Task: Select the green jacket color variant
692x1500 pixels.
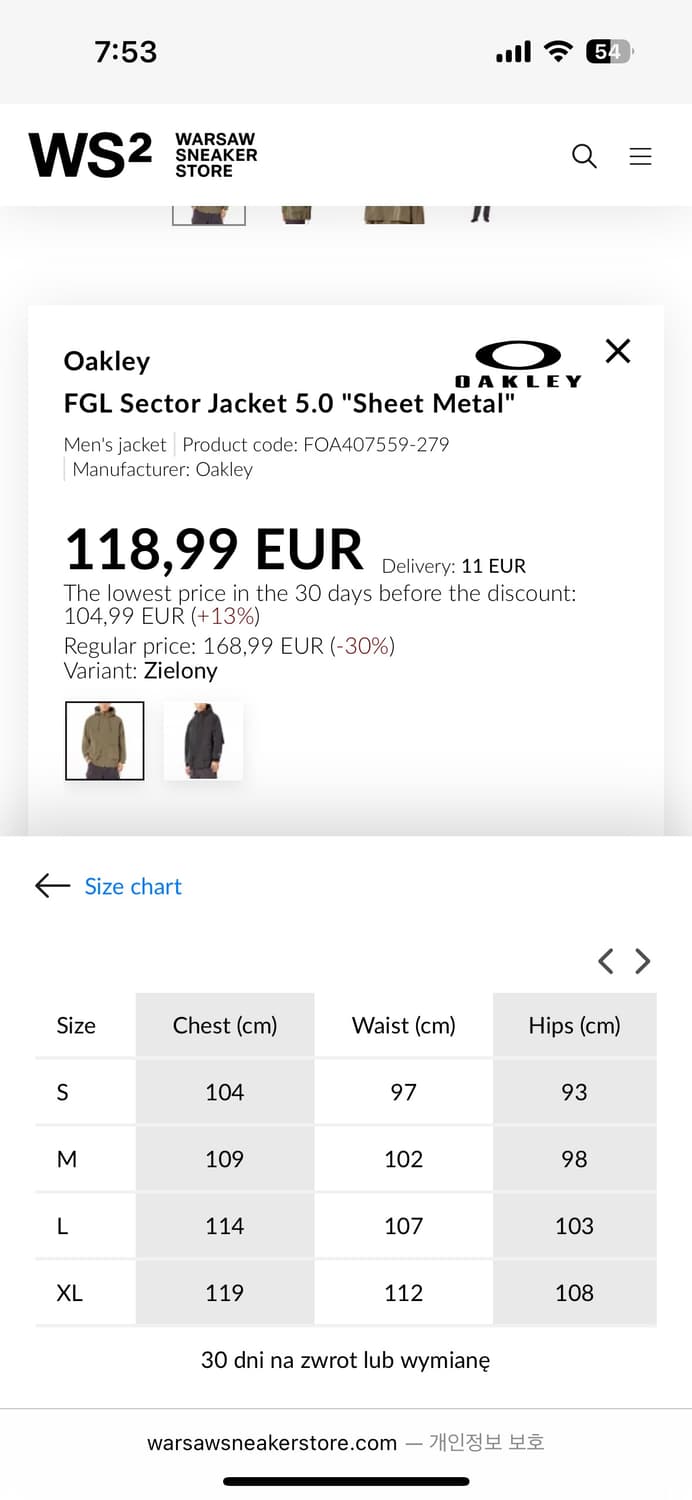Action: pyautogui.click(x=105, y=741)
